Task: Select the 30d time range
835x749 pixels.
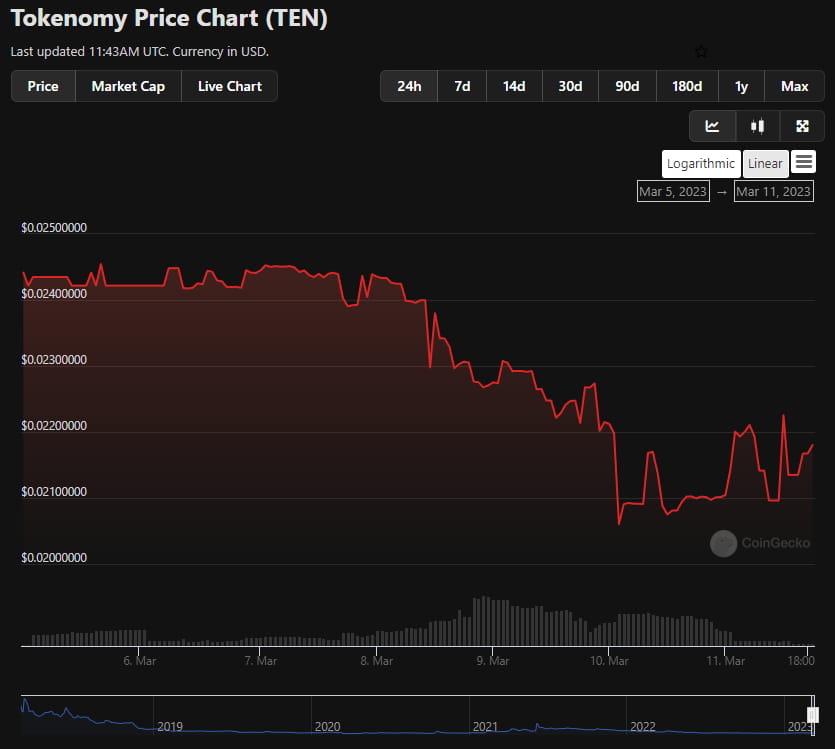Action: click(570, 86)
